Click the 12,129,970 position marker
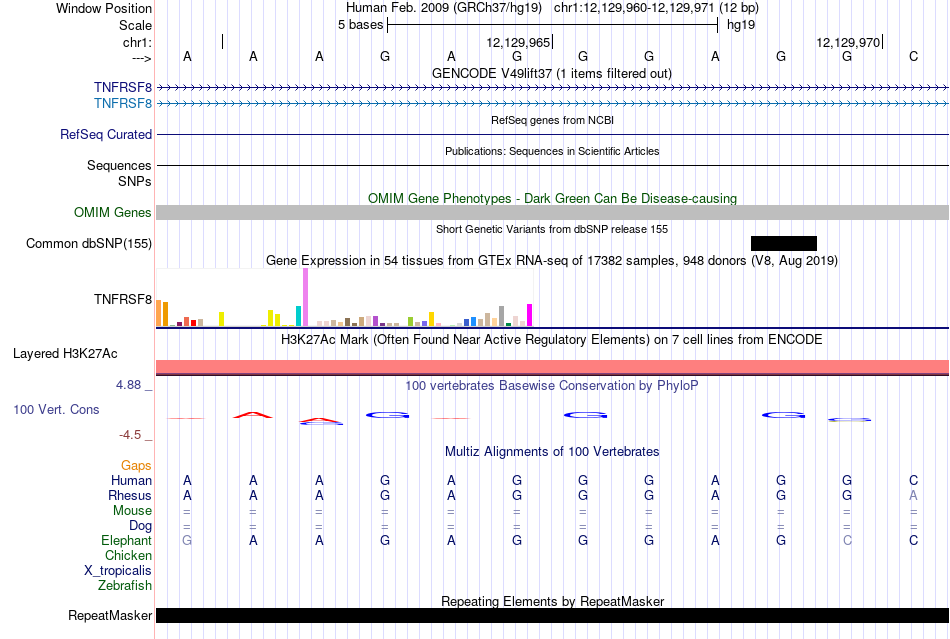 coord(848,42)
